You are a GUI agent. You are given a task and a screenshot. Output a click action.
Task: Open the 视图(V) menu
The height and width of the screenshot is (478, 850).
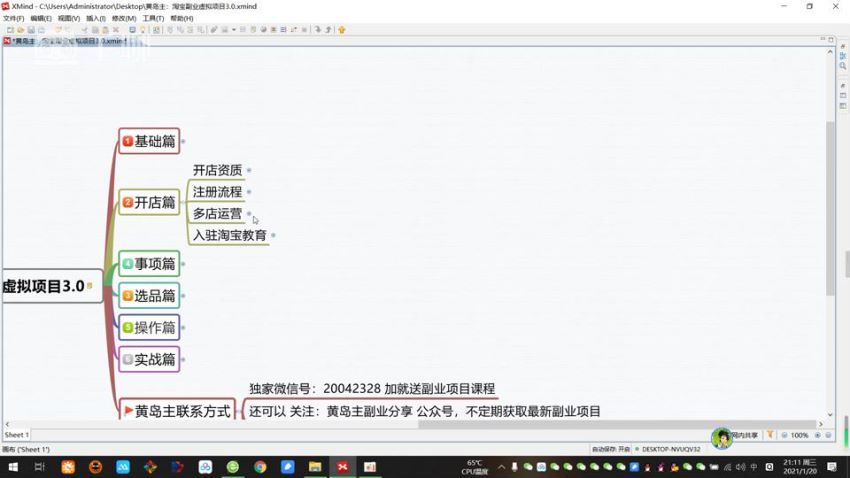pos(69,18)
